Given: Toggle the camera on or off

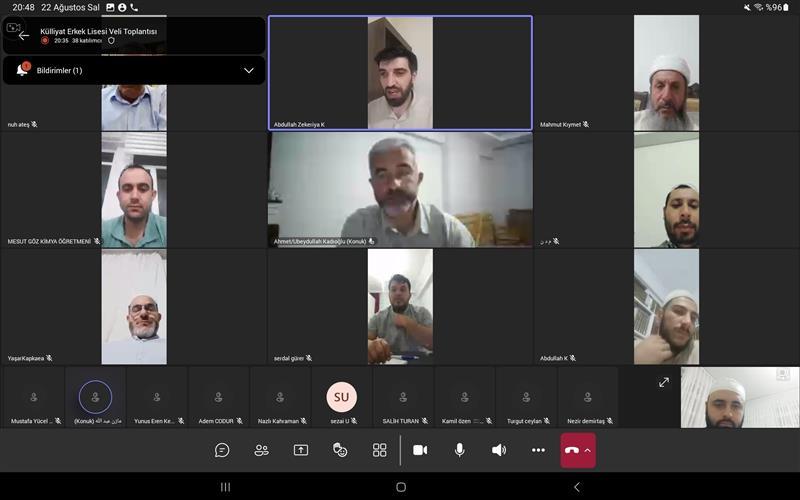Looking at the screenshot, I should [x=420, y=450].
